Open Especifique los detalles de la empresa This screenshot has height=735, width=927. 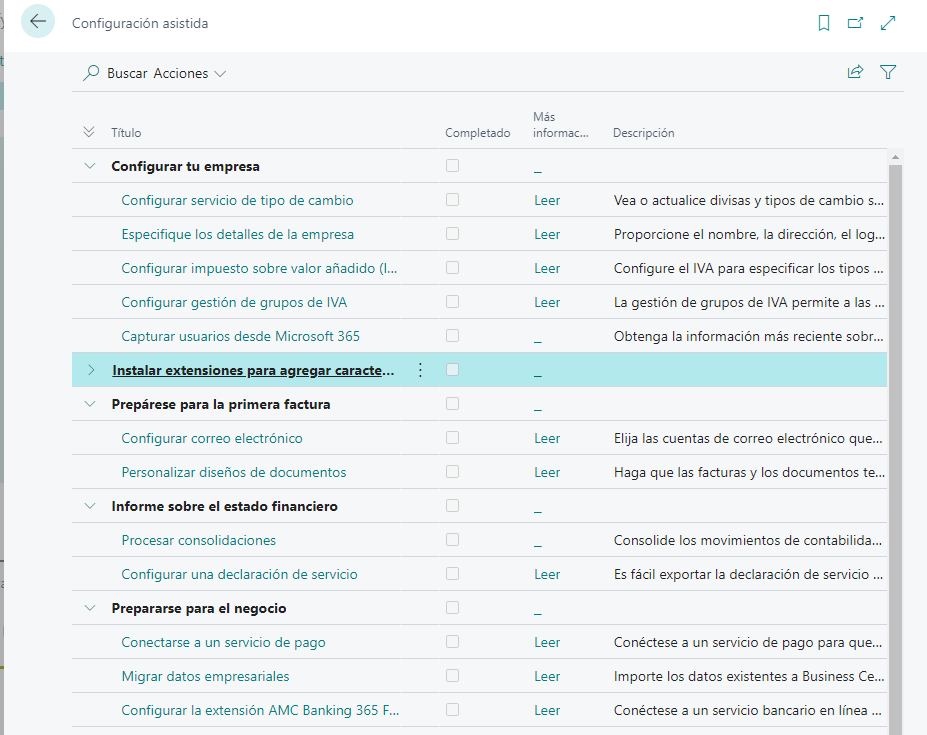click(x=238, y=234)
